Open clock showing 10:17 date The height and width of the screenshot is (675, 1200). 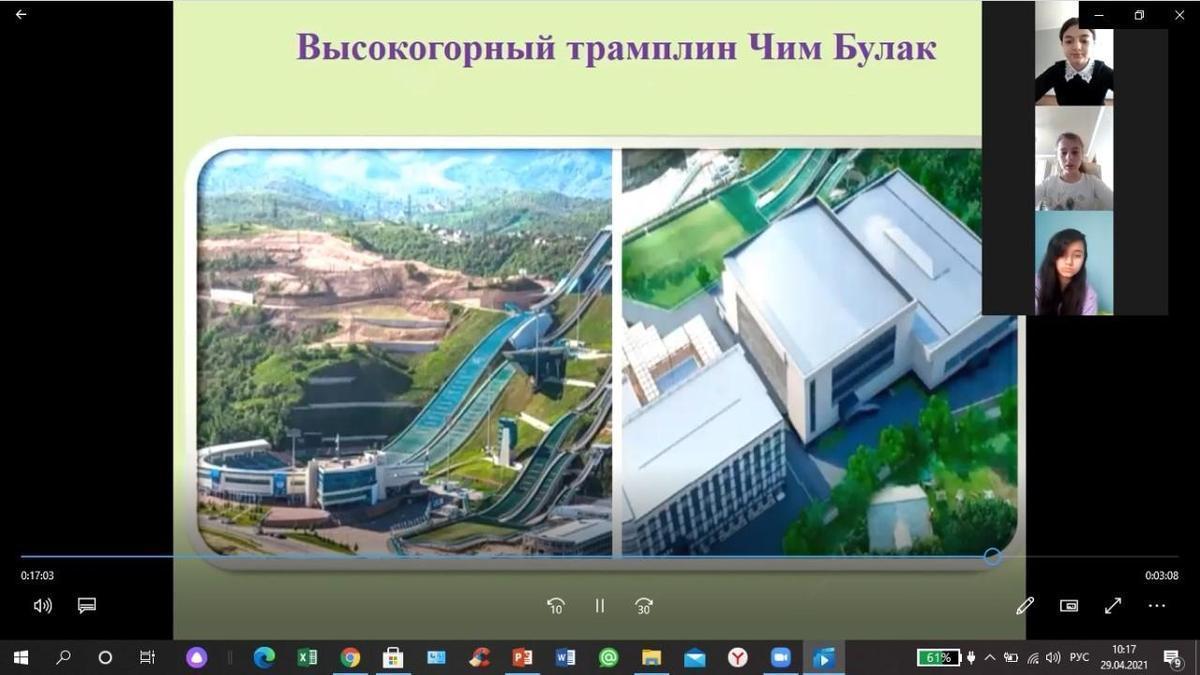(x=1123, y=657)
